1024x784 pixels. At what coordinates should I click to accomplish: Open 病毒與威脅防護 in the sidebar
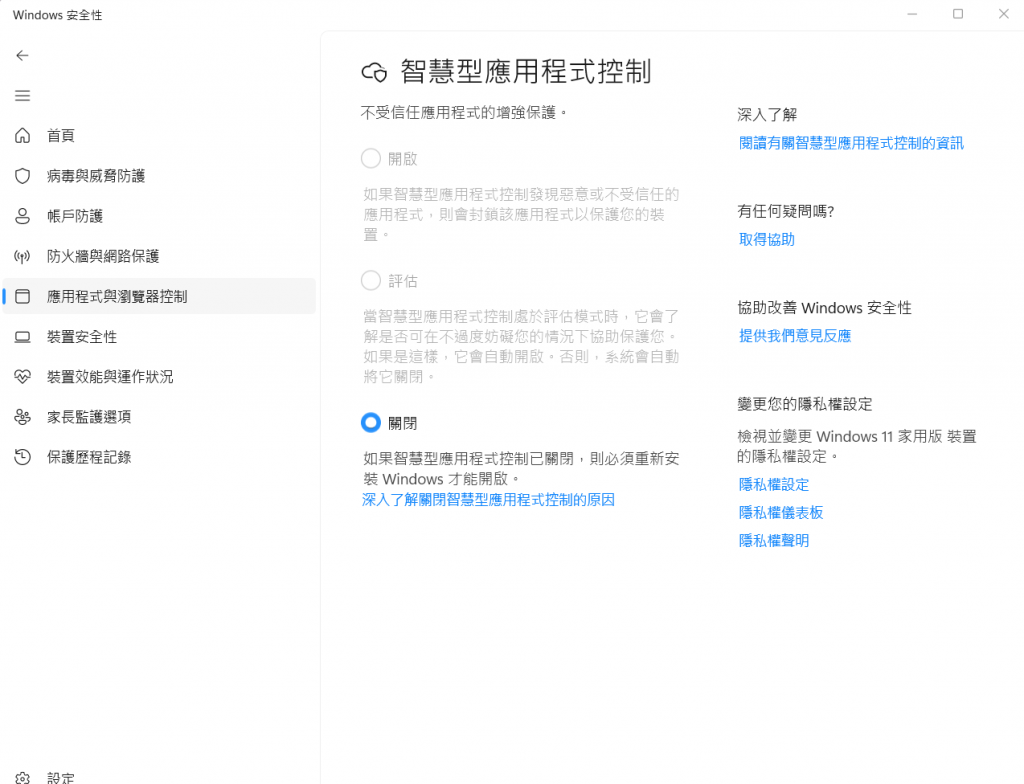[x=159, y=176]
